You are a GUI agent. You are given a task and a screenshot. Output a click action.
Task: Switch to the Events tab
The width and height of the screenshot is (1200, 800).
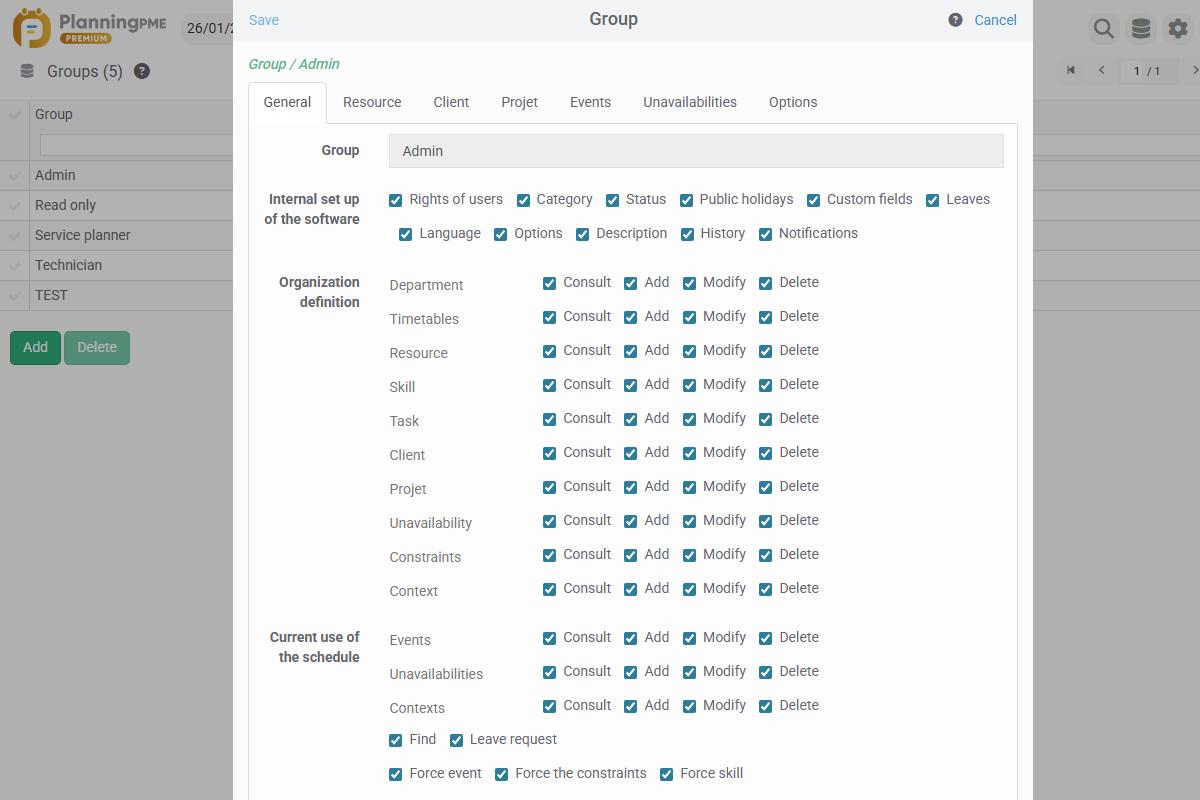[x=590, y=102]
